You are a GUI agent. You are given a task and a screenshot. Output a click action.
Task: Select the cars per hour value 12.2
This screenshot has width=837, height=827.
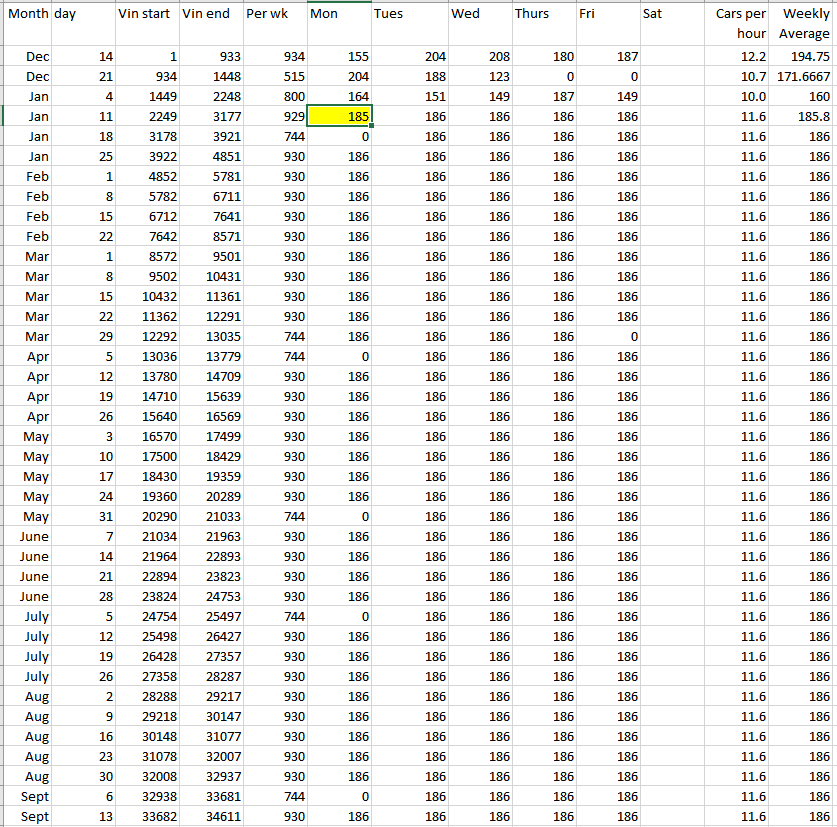point(739,57)
